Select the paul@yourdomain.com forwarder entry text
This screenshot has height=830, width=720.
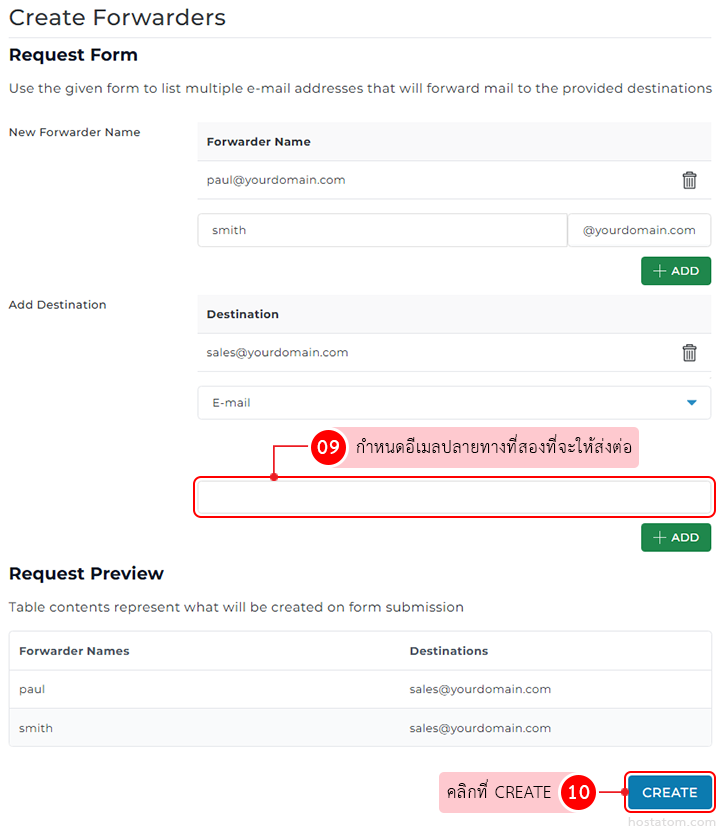pos(276,180)
